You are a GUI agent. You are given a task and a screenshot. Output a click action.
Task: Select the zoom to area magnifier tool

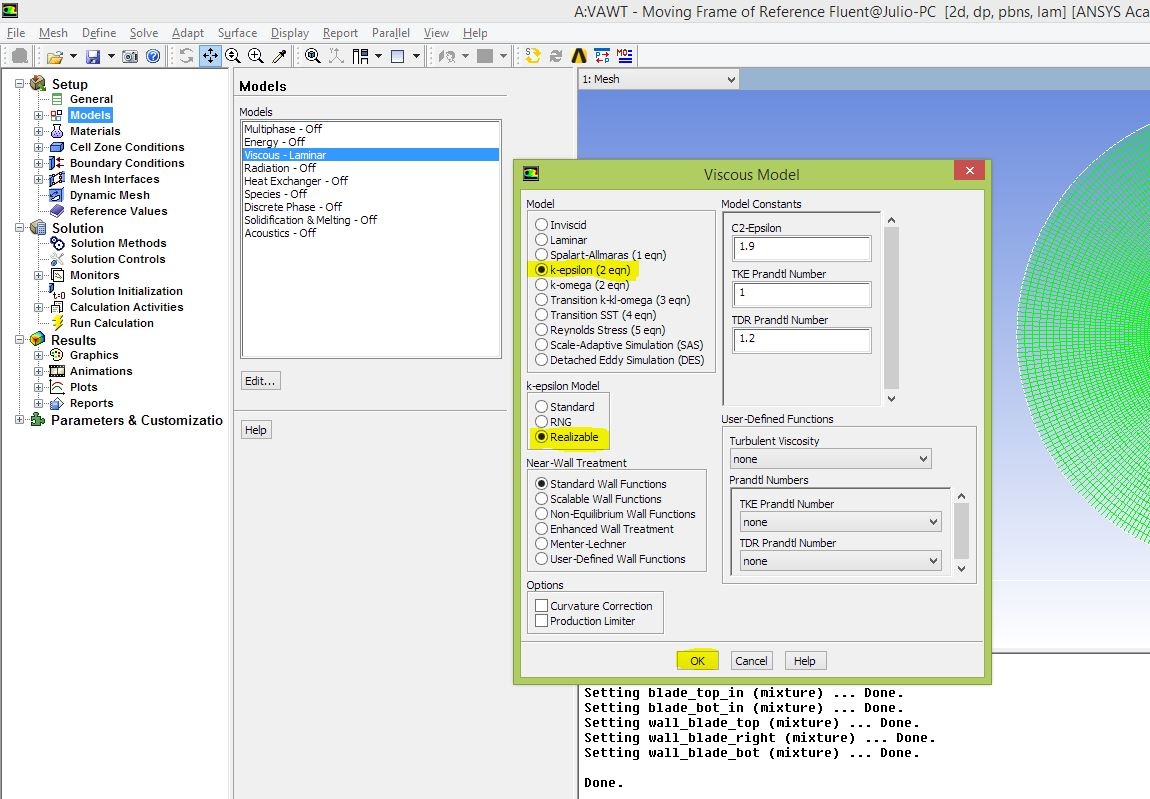click(256, 56)
